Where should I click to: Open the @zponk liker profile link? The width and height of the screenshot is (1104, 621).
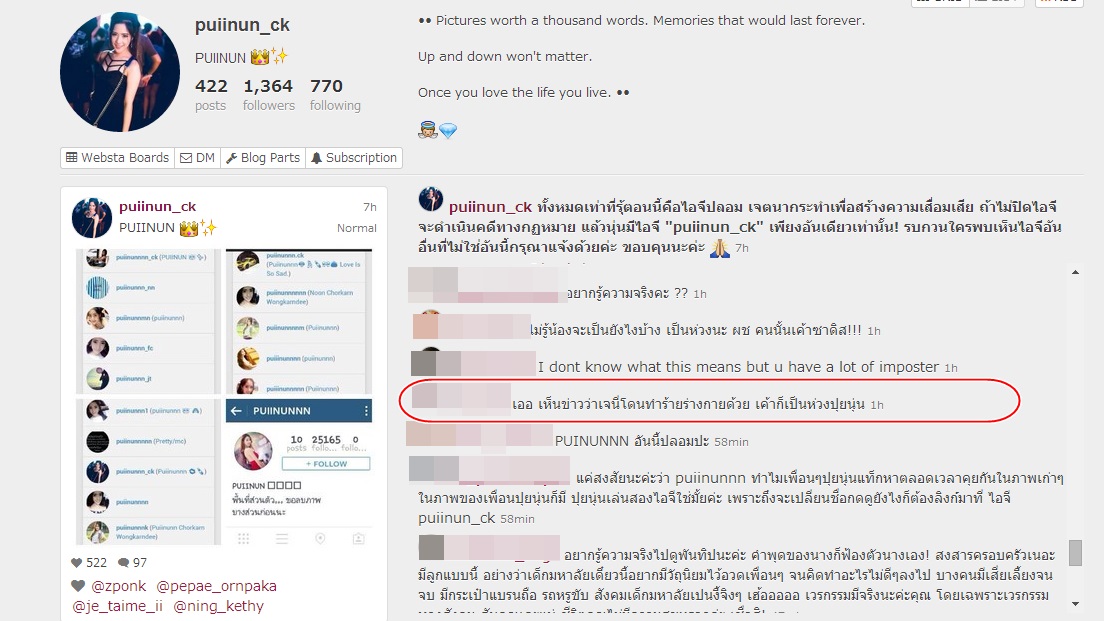pos(118,586)
